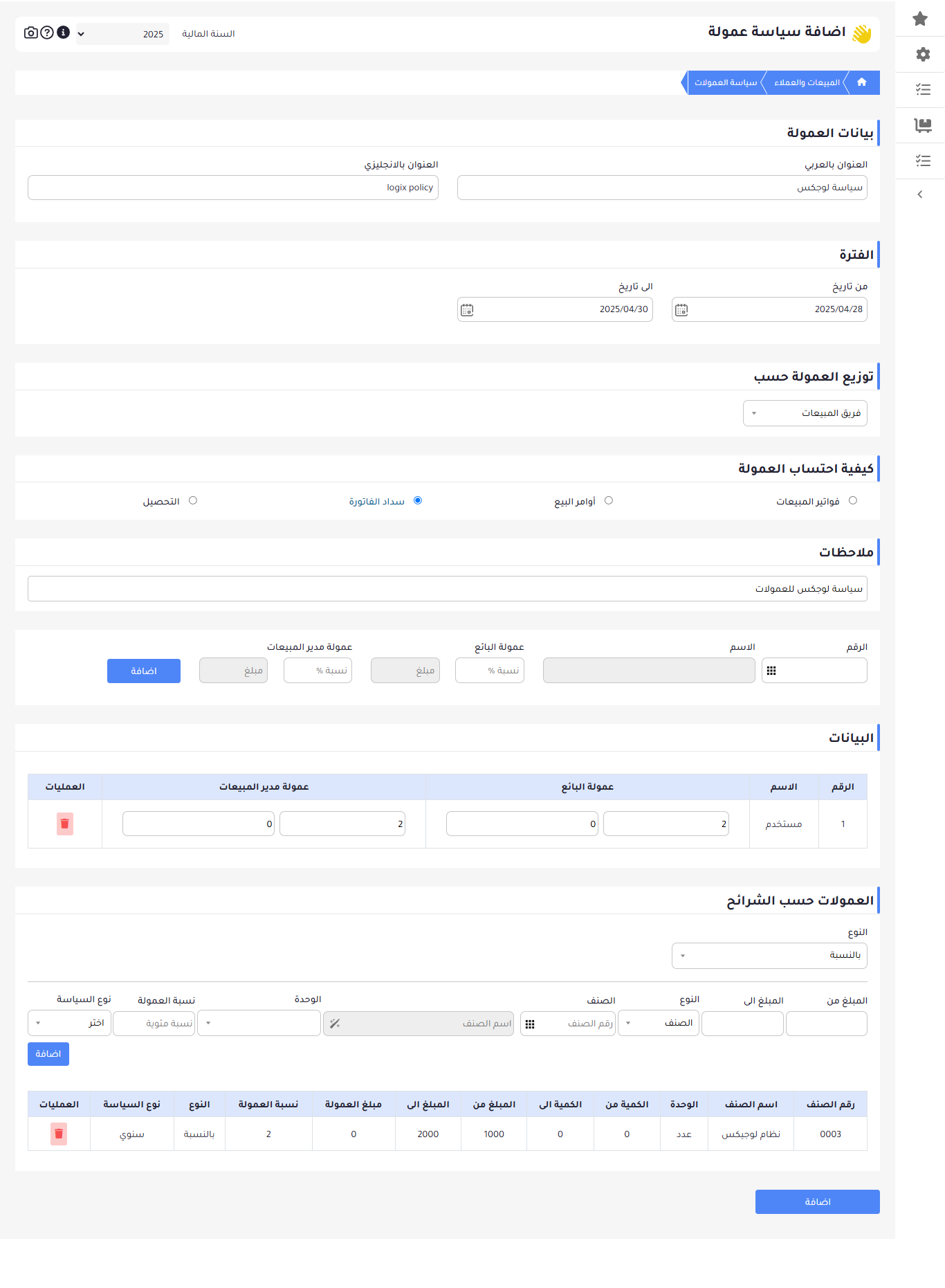Click the info circle icon
This screenshot has width=945, height=1288.
point(63,33)
